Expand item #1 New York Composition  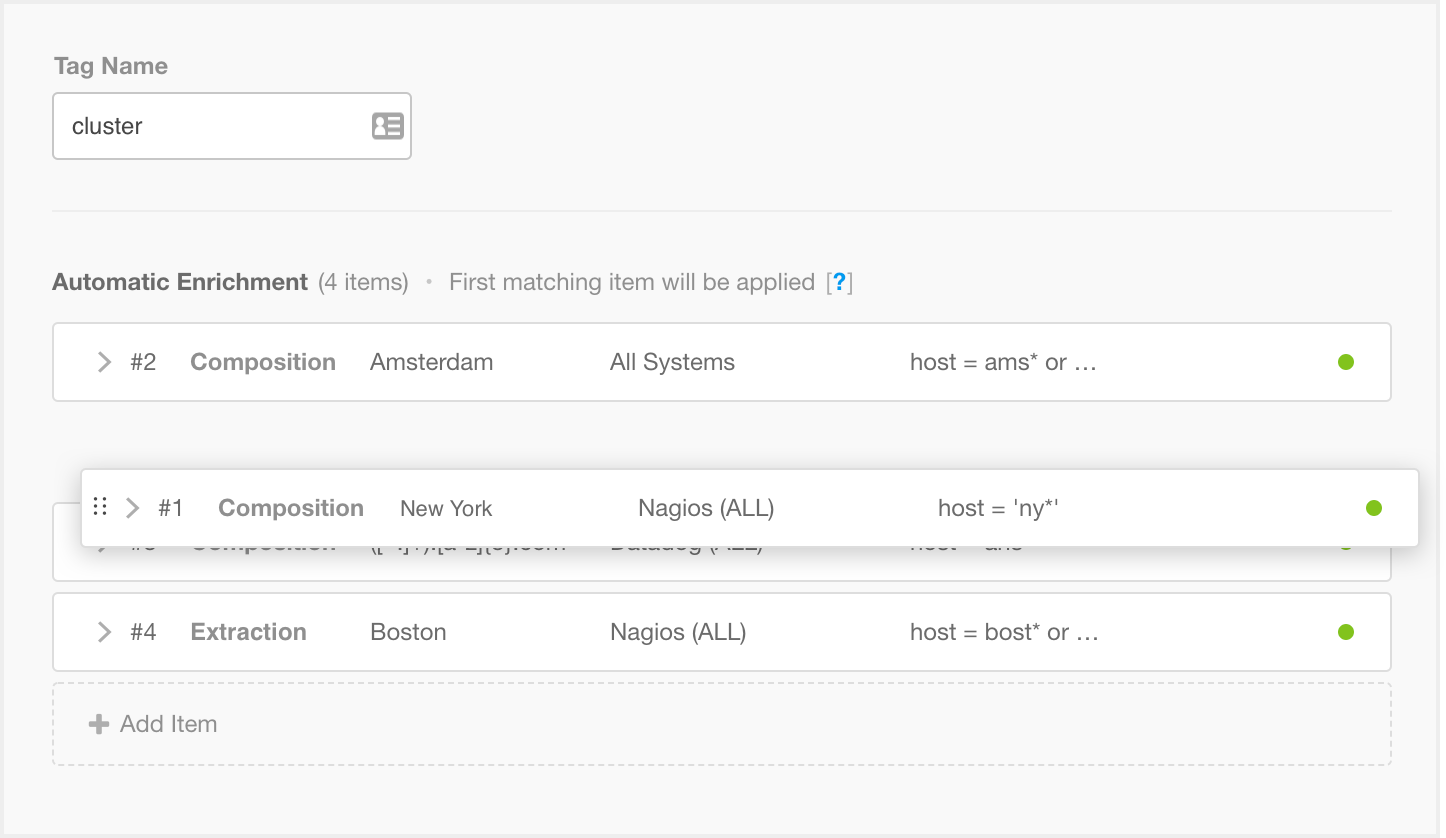tap(132, 507)
